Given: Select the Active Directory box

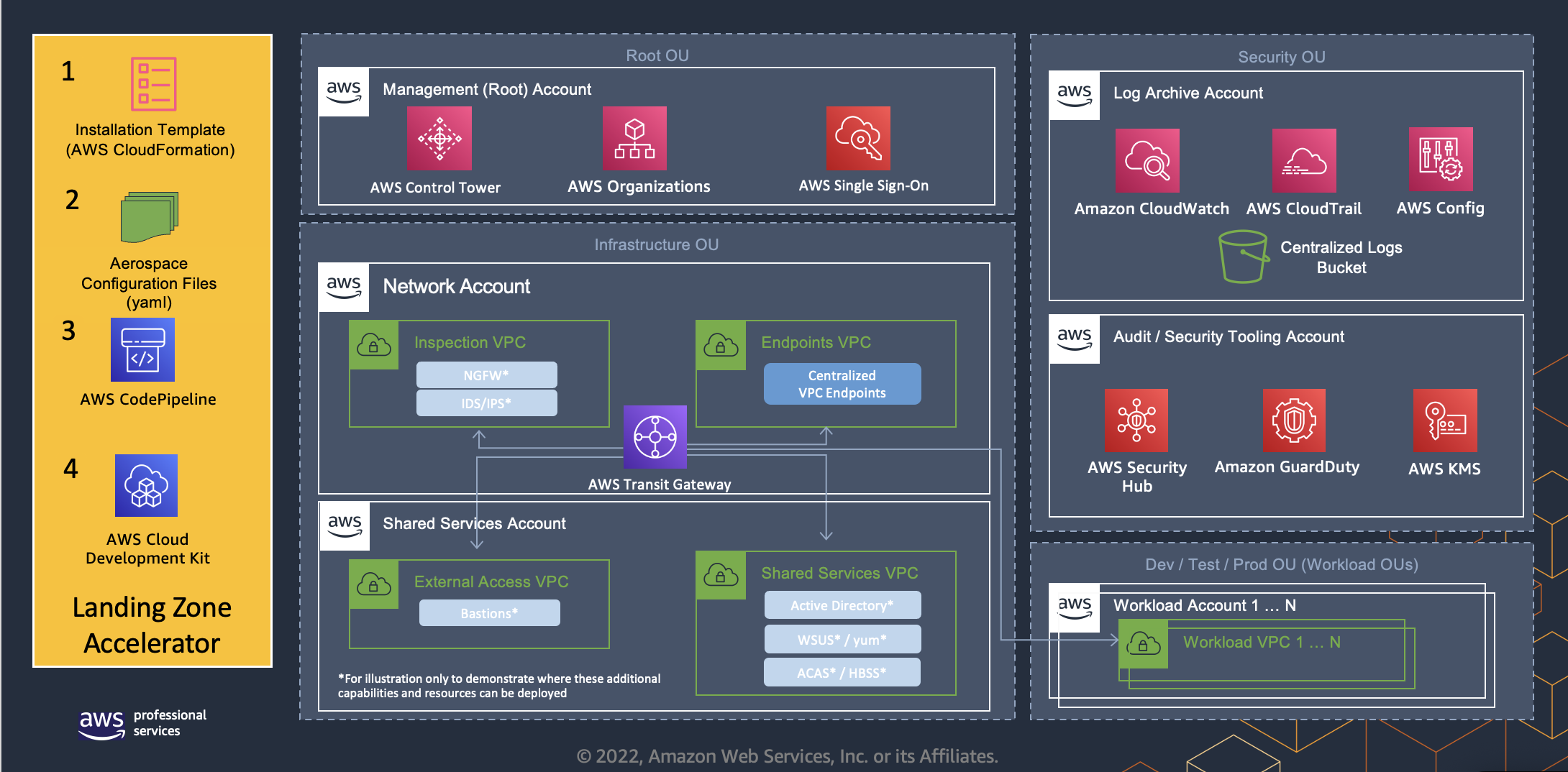Looking at the screenshot, I should point(842,605).
